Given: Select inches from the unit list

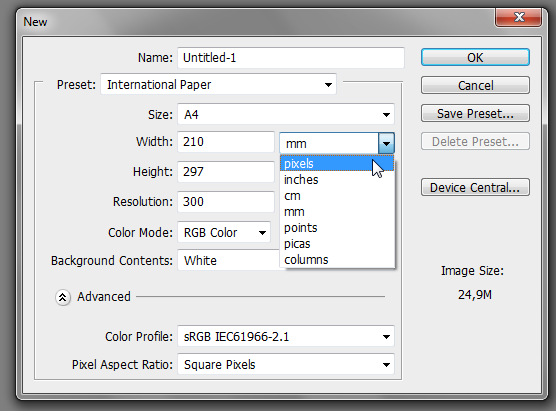Looking at the screenshot, I should 337,180.
